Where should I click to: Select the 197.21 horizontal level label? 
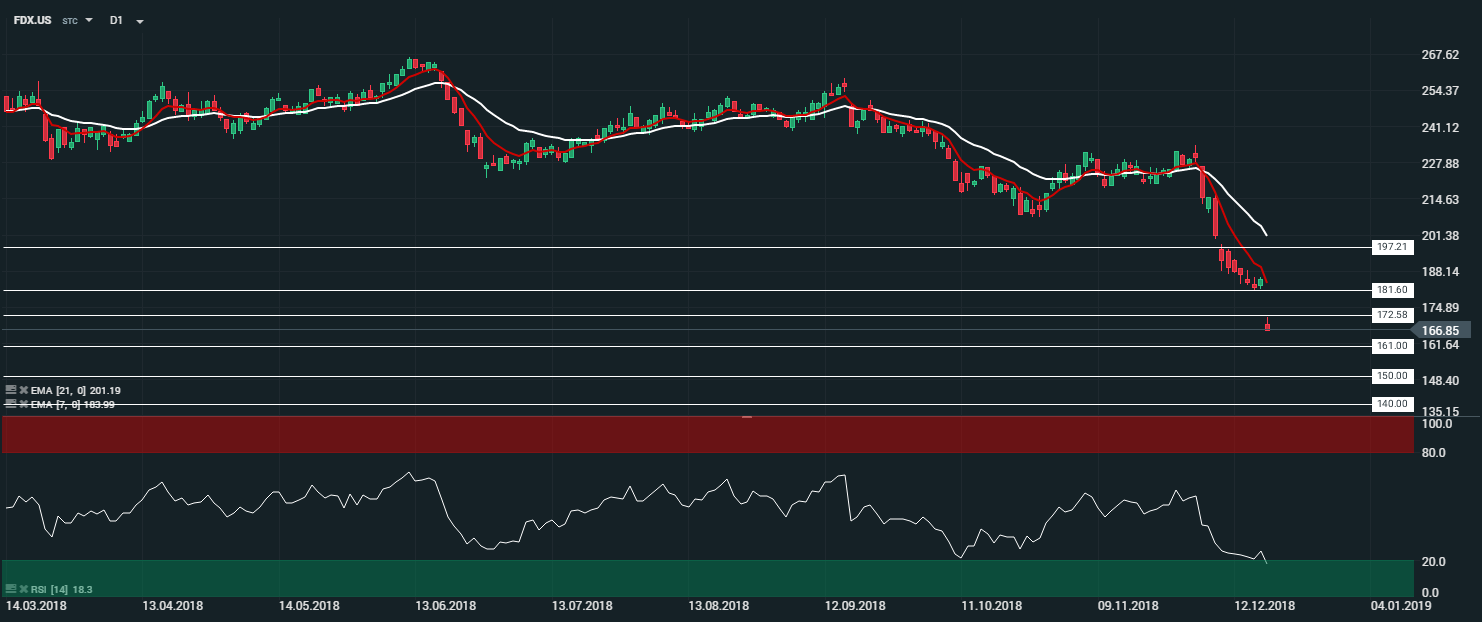(x=1392, y=247)
